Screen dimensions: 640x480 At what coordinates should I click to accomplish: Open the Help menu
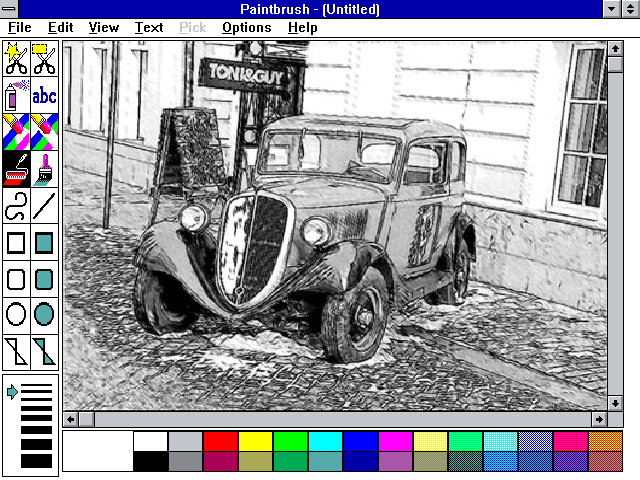[x=302, y=28]
